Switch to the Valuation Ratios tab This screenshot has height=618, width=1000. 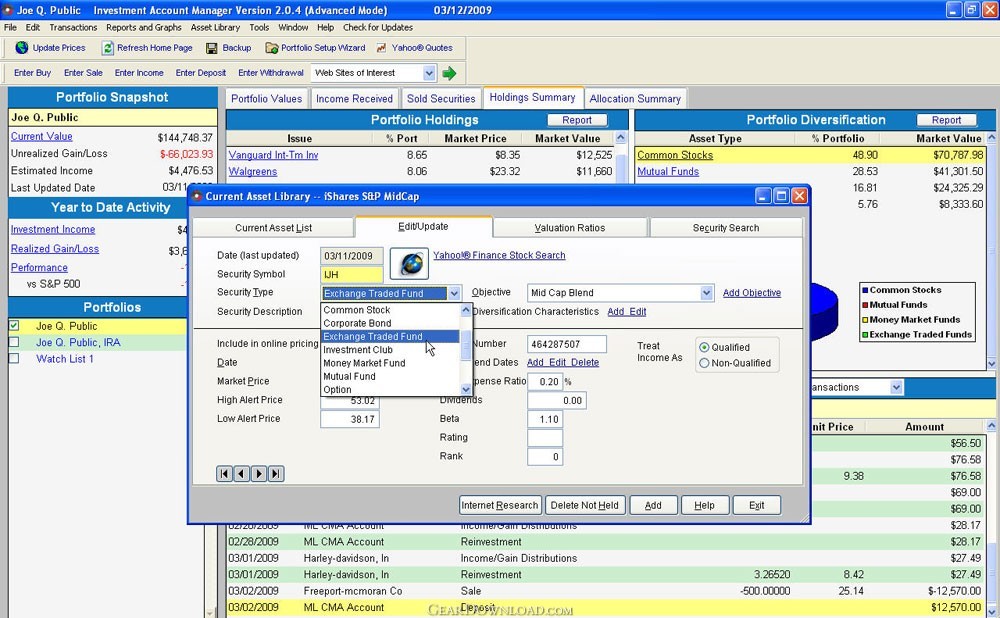pos(570,228)
